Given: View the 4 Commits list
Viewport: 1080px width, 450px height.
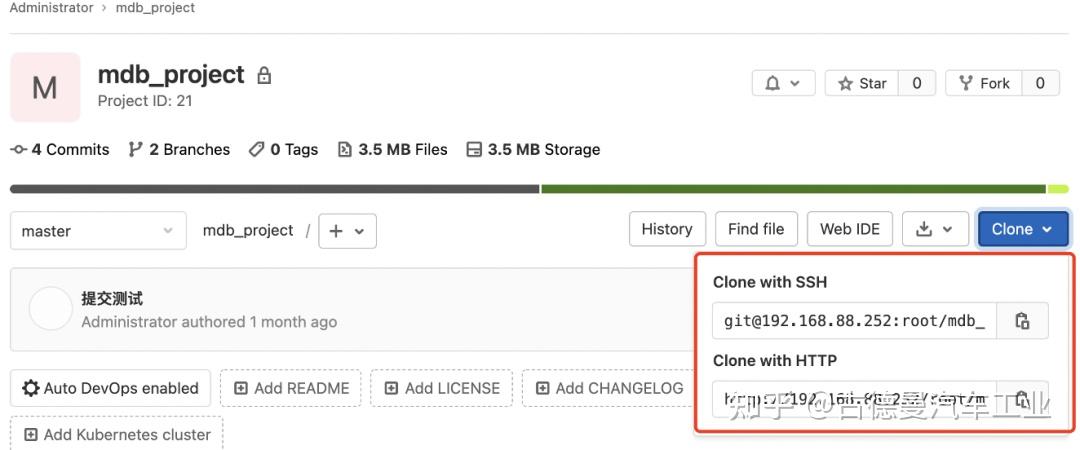Looking at the screenshot, I should point(60,150).
